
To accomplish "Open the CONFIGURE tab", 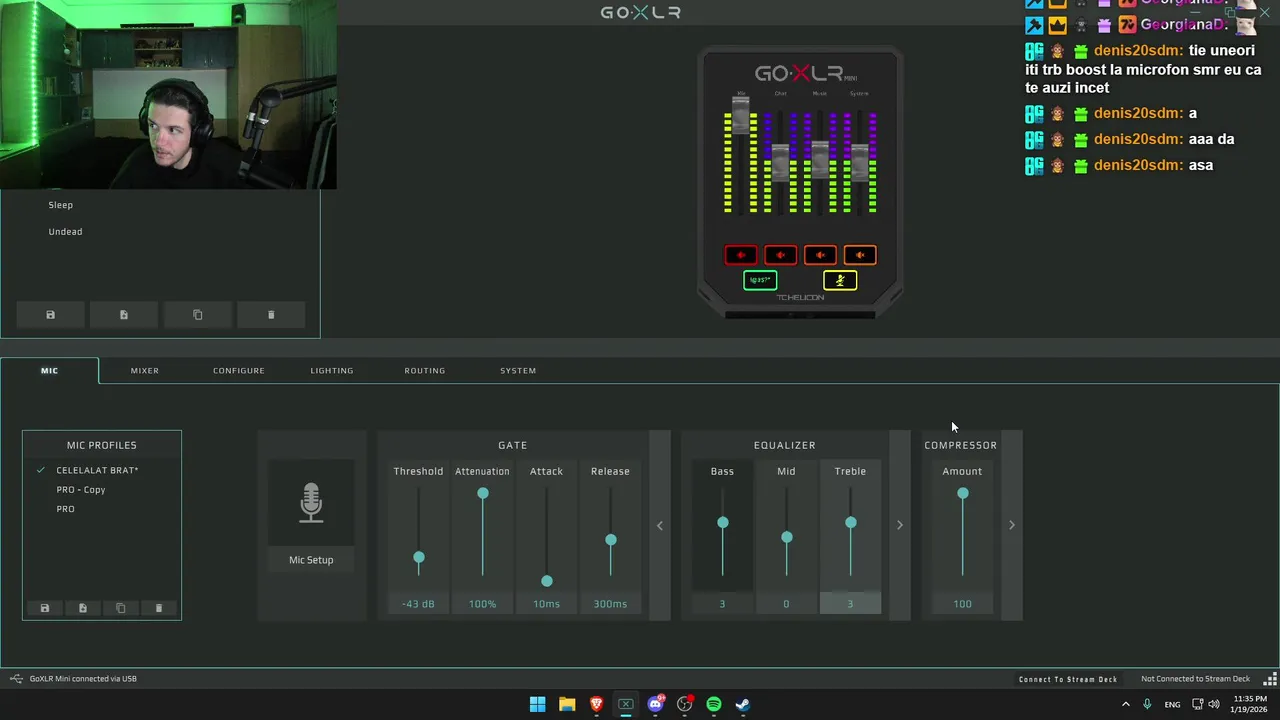I will point(238,370).
